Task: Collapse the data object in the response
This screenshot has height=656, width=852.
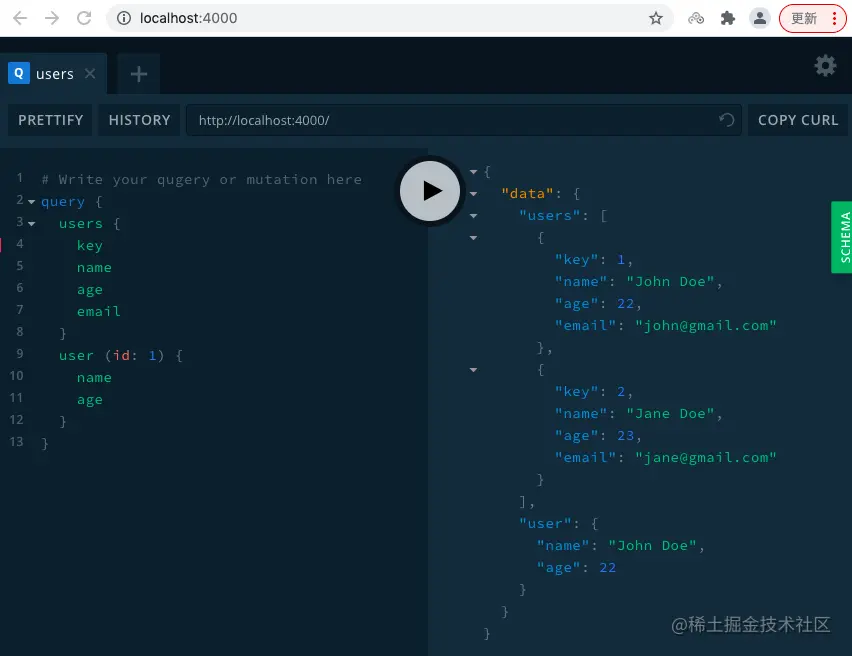Action: pyautogui.click(x=473, y=192)
